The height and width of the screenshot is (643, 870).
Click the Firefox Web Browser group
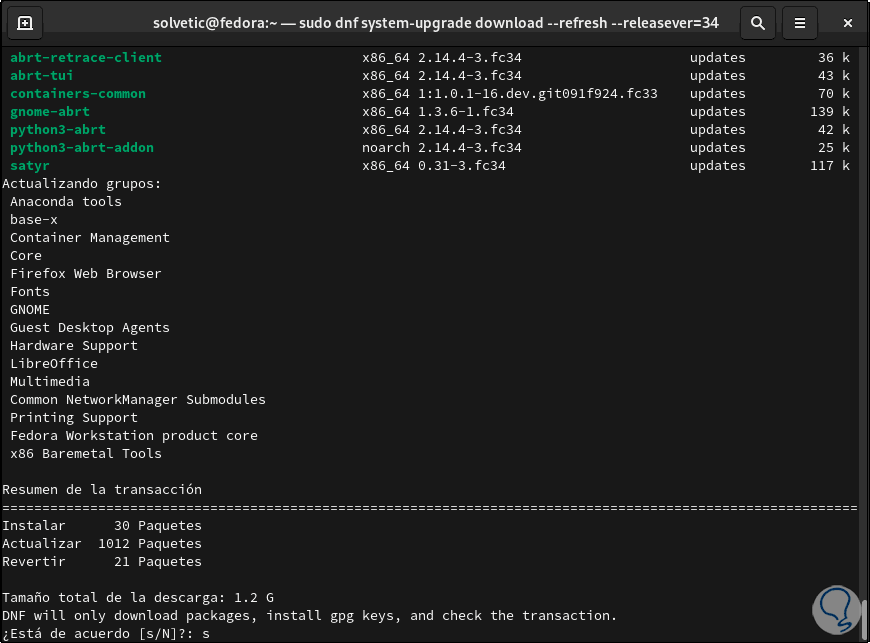pyautogui.click(x=86, y=274)
